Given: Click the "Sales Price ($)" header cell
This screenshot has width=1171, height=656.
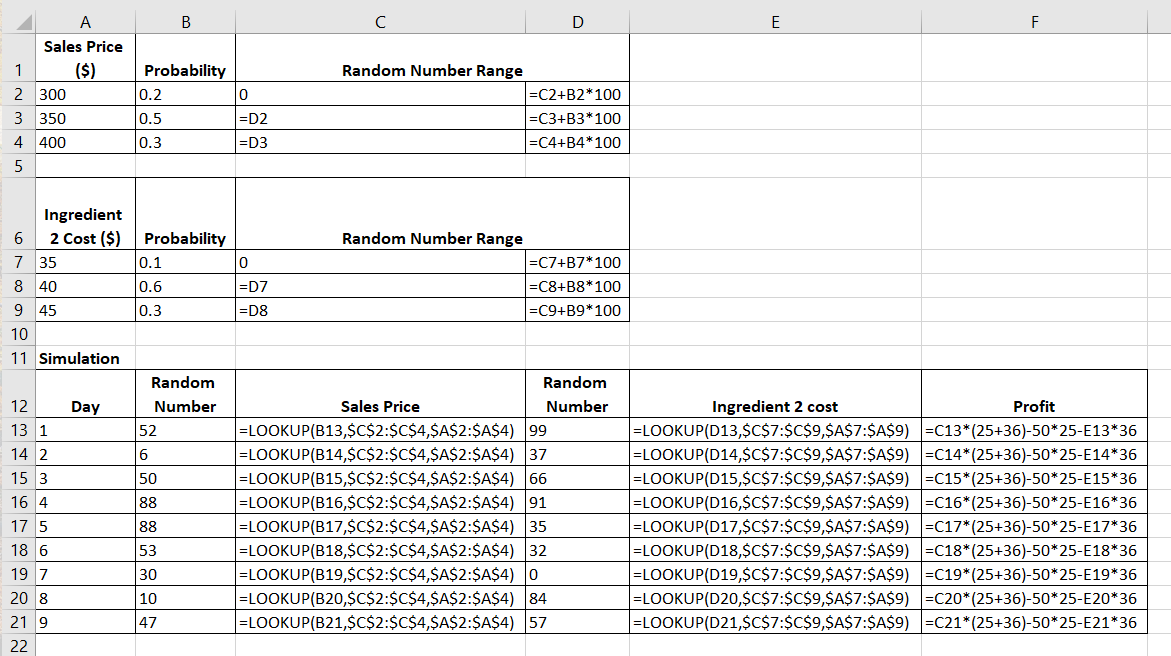Looking at the screenshot, I should 84,58.
